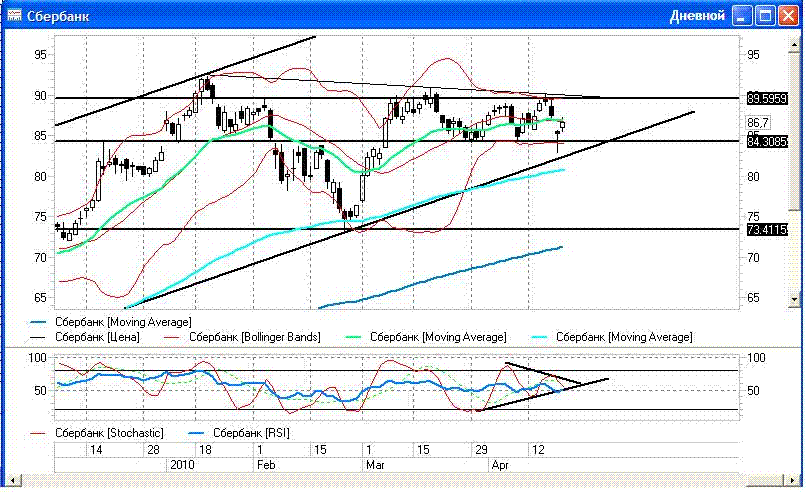This screenshot has height=493, width=806.
Task: Minimize the Сбербанк chart window
Action: pyautogui.click(x=741, y=16)
